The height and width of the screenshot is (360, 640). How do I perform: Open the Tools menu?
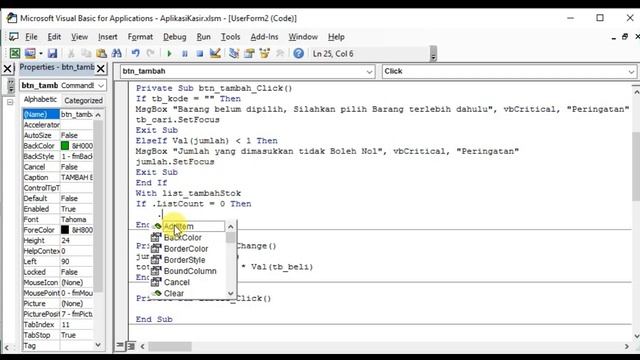coord(230,37)
